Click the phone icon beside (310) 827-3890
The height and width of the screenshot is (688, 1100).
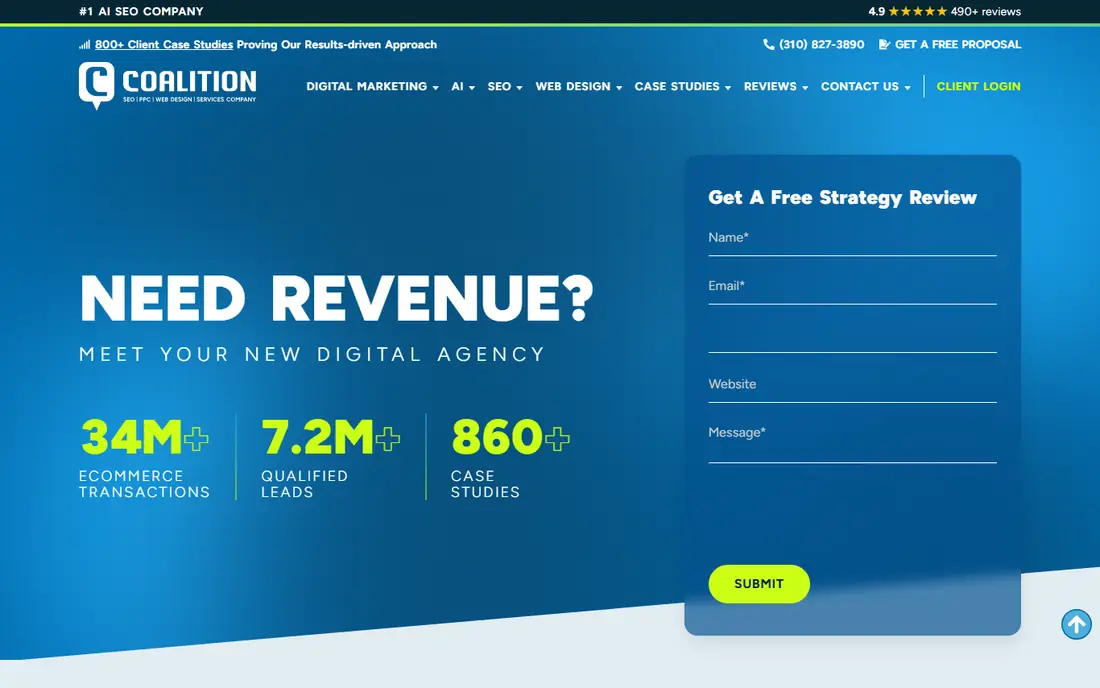[768, 44]
